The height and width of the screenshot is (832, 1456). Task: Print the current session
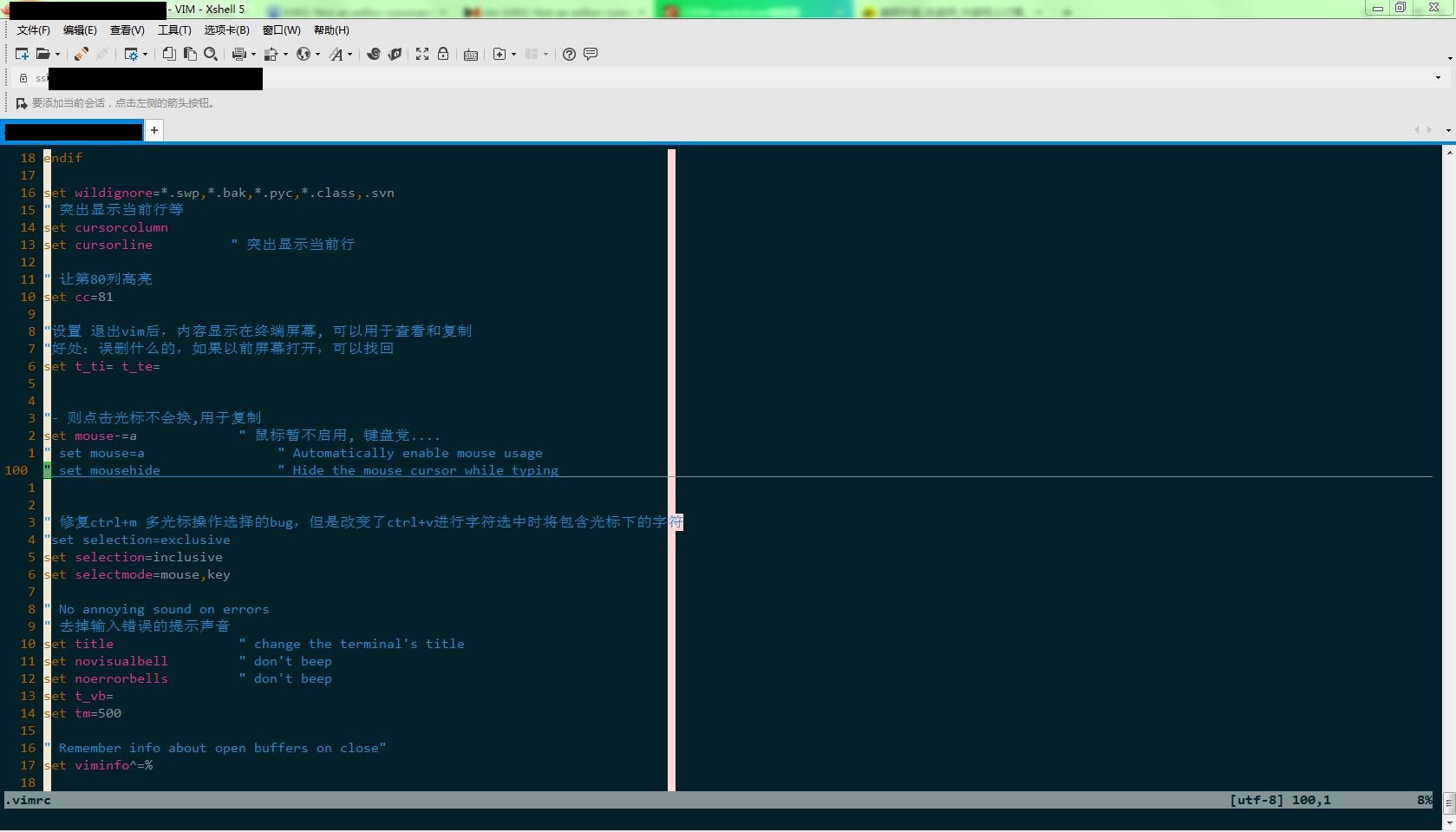click(x=238, y=54)
